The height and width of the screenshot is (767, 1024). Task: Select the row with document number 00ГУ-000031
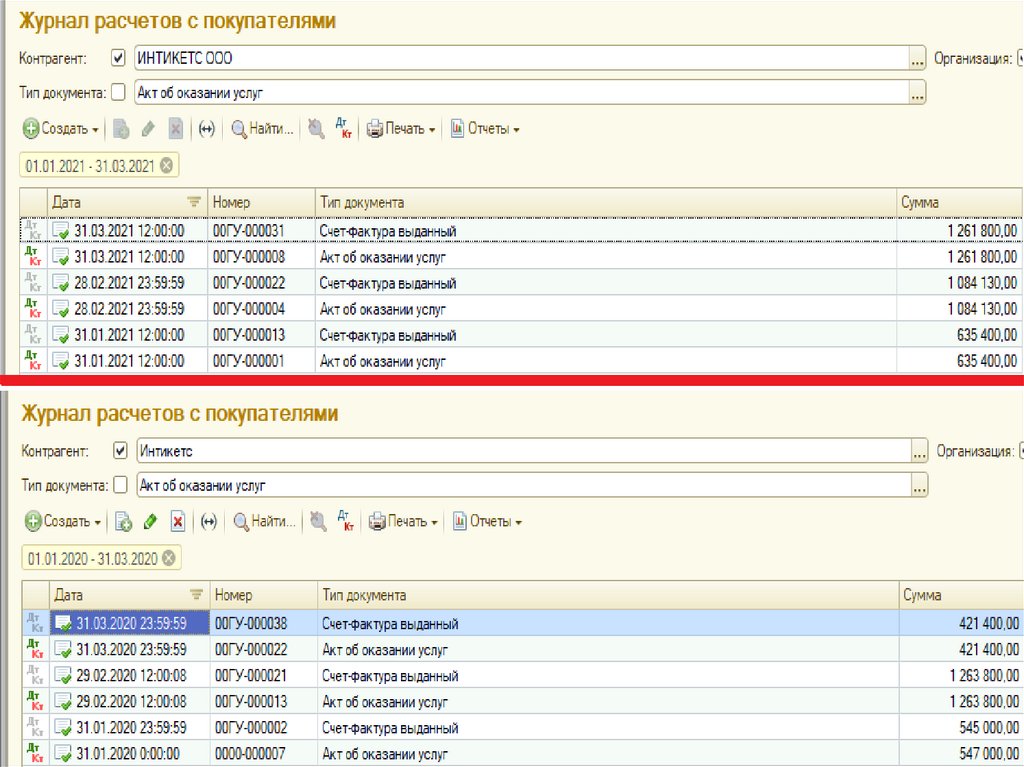pyautogui.click(x=249, y=231)
